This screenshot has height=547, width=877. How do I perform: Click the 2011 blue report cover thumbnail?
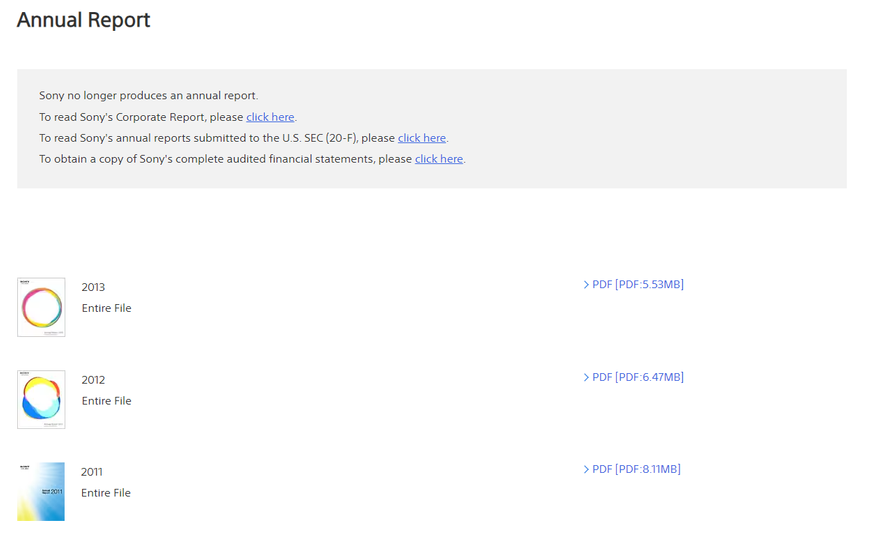coord(41,491)
